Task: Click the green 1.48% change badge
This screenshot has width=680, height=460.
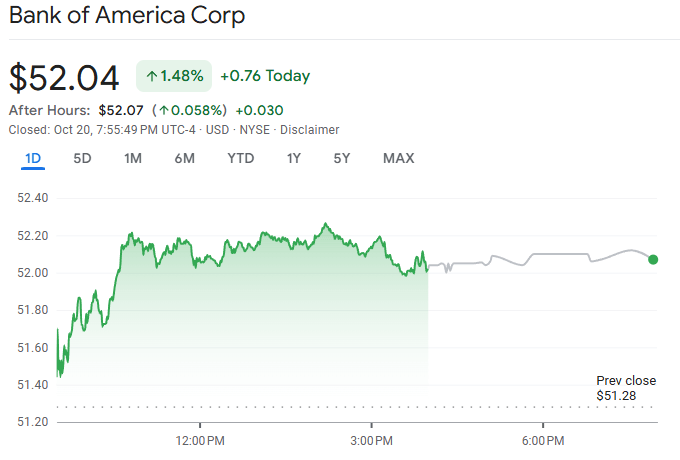Action: point(174,75)
